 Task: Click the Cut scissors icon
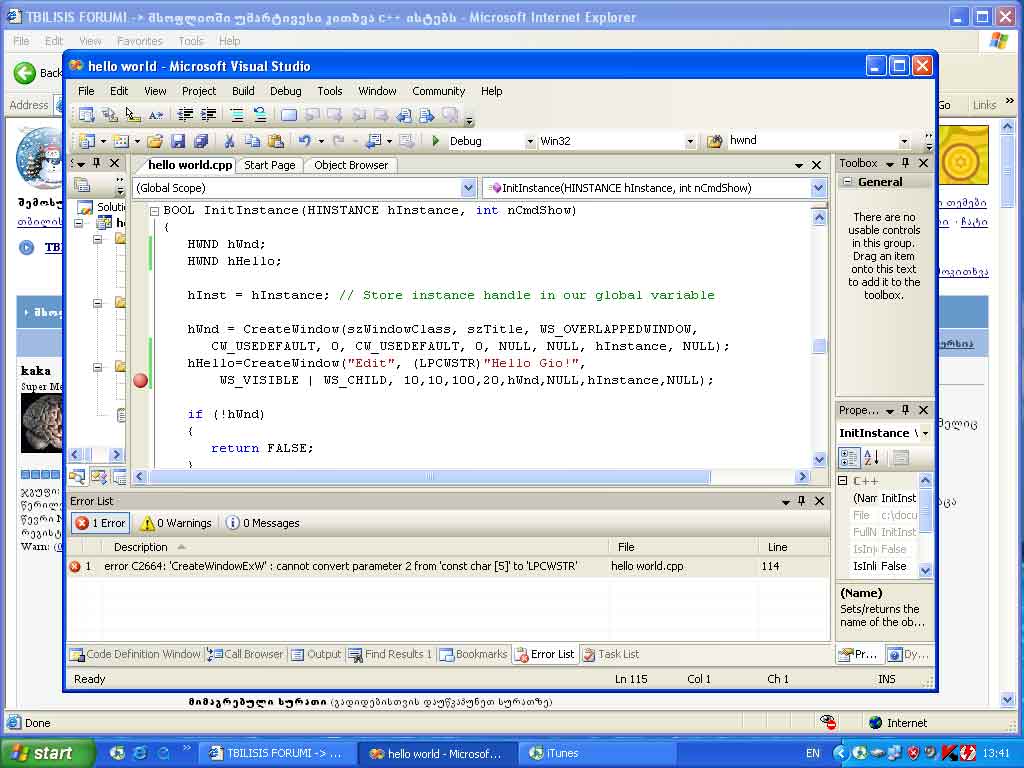(229, 140)
